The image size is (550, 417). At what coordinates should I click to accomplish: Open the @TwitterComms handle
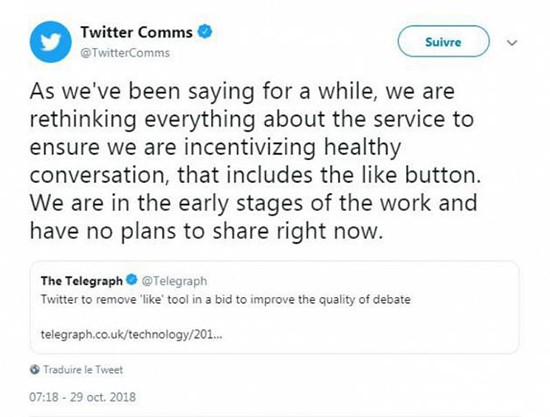click(125, 53)
